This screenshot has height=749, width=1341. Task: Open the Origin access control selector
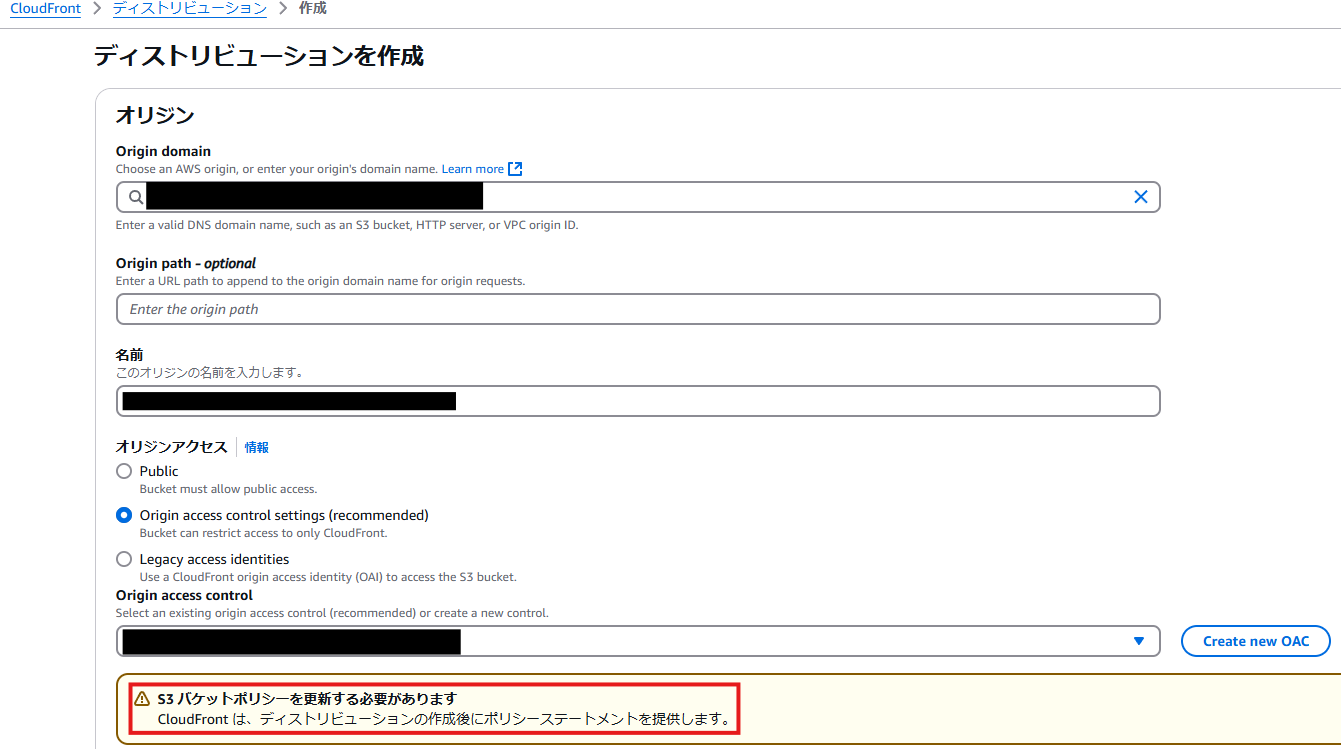click(x=600, y=641)
